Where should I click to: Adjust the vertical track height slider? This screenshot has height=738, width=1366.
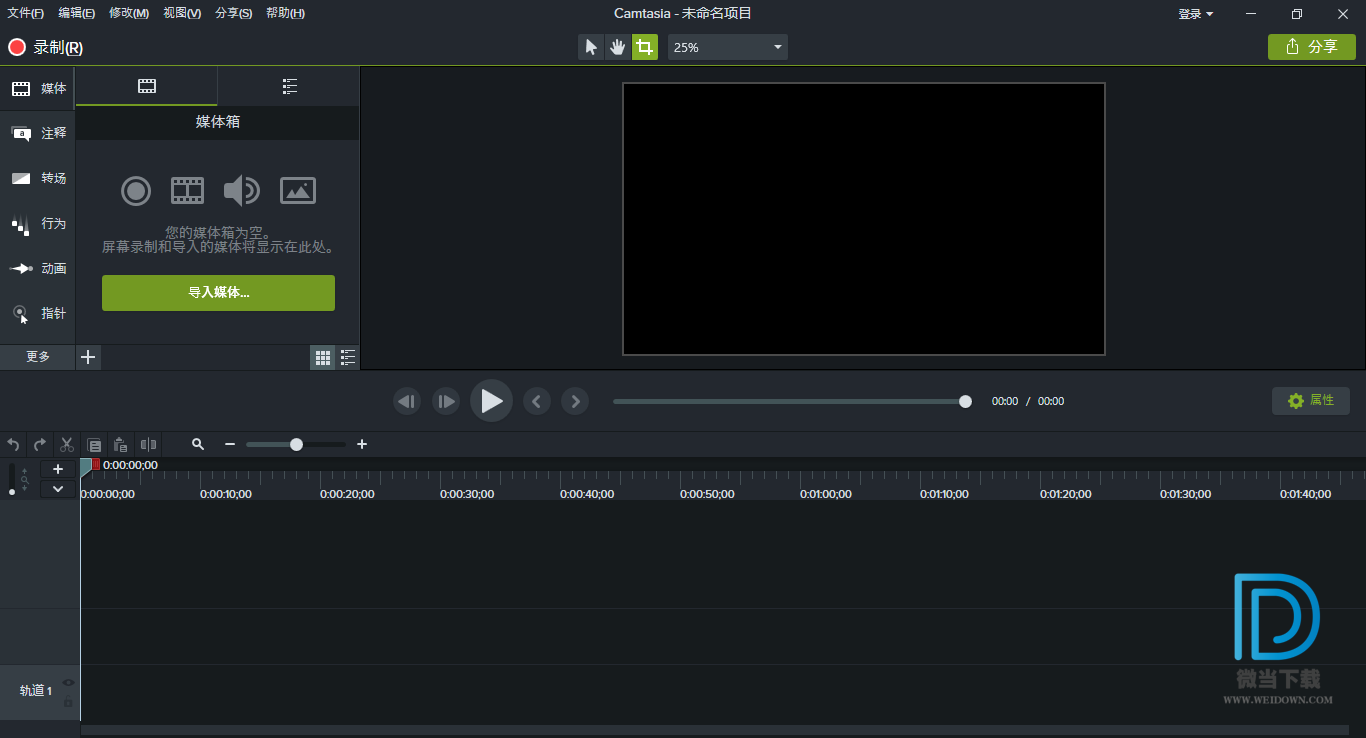pos(12,479)
